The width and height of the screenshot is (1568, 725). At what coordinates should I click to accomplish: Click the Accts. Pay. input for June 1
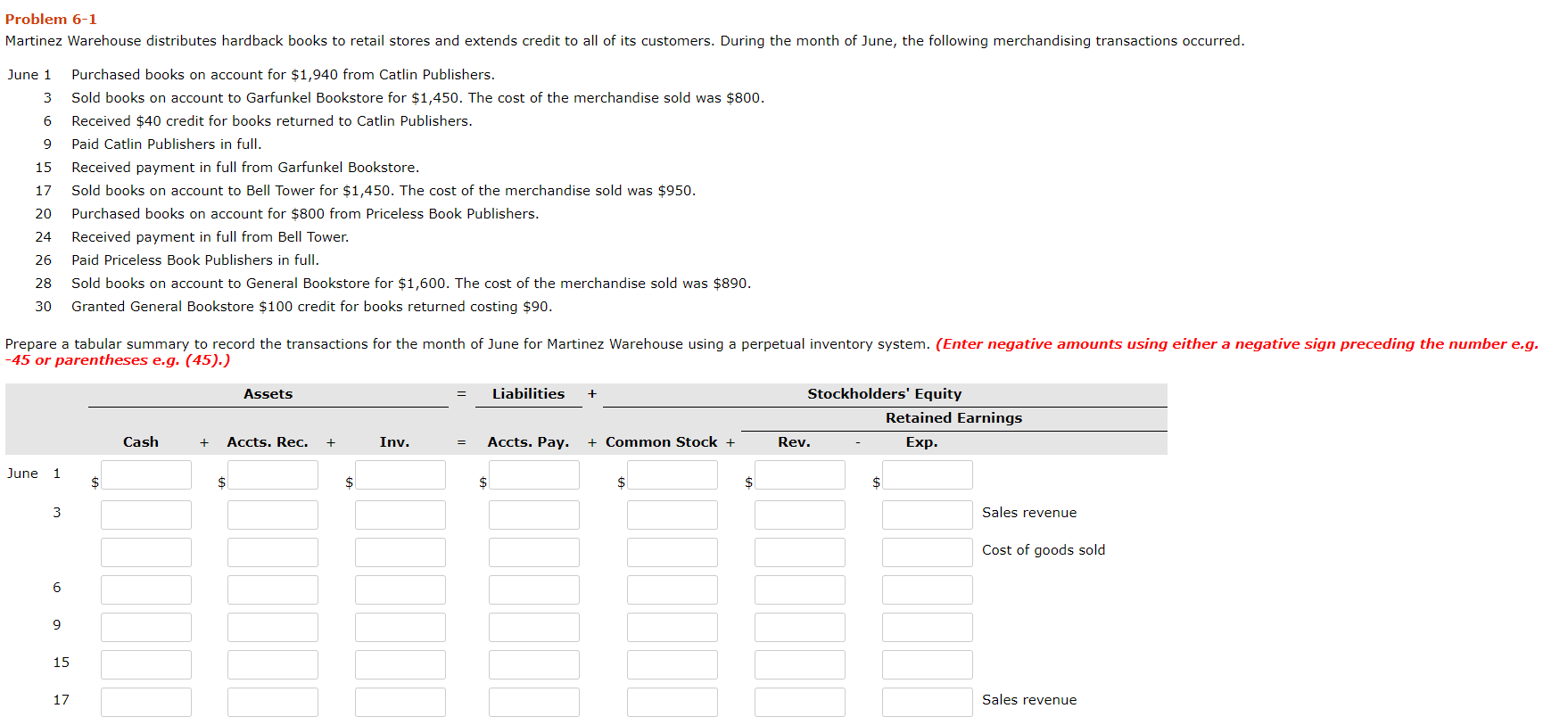[x=534, y=474]
